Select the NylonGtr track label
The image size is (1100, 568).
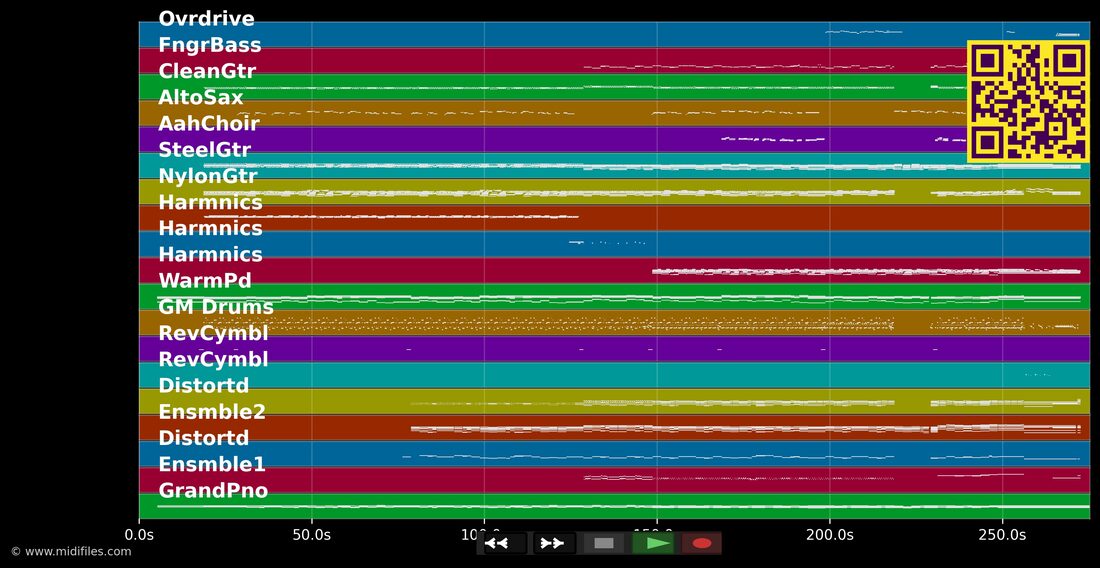coord(208,176)
